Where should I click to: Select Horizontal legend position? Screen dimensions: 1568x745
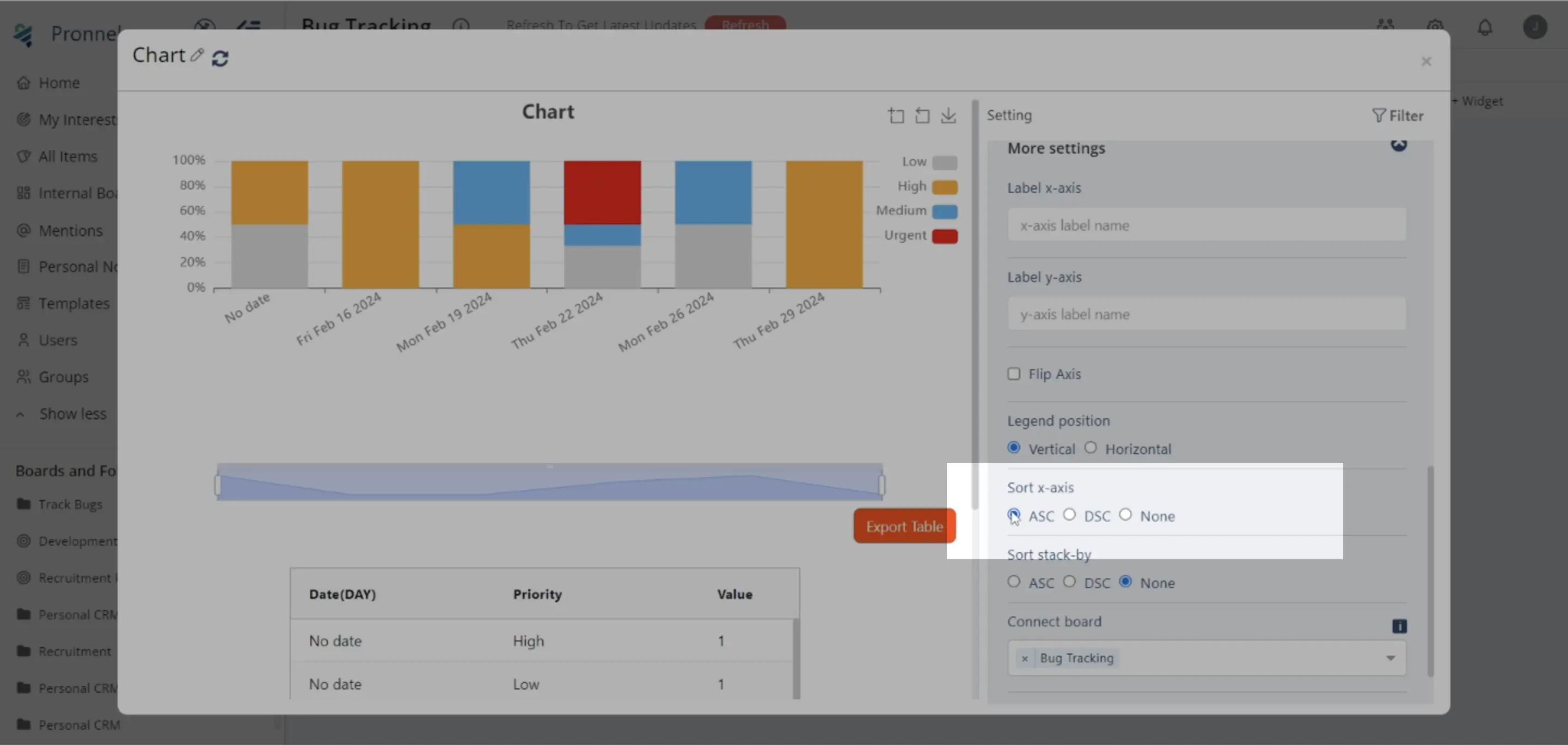coord(1090,448)
